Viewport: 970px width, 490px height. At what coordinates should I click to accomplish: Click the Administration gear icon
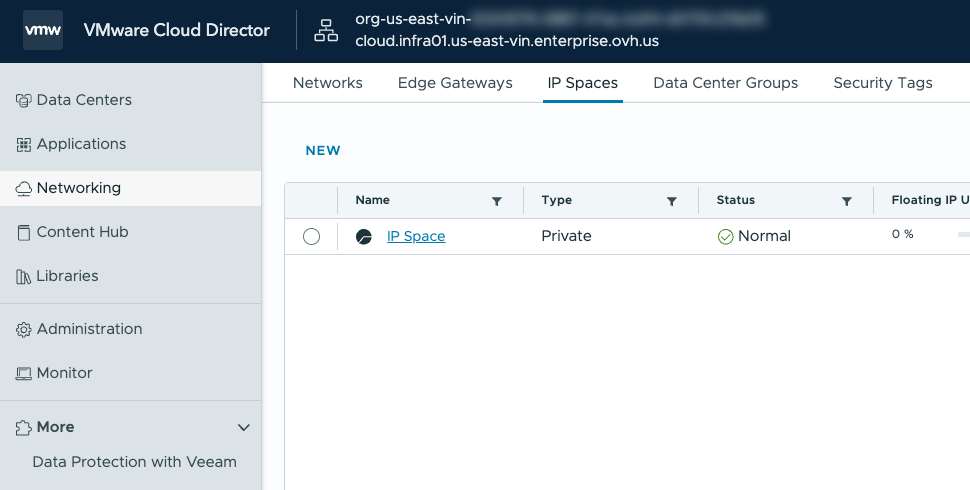24,330
